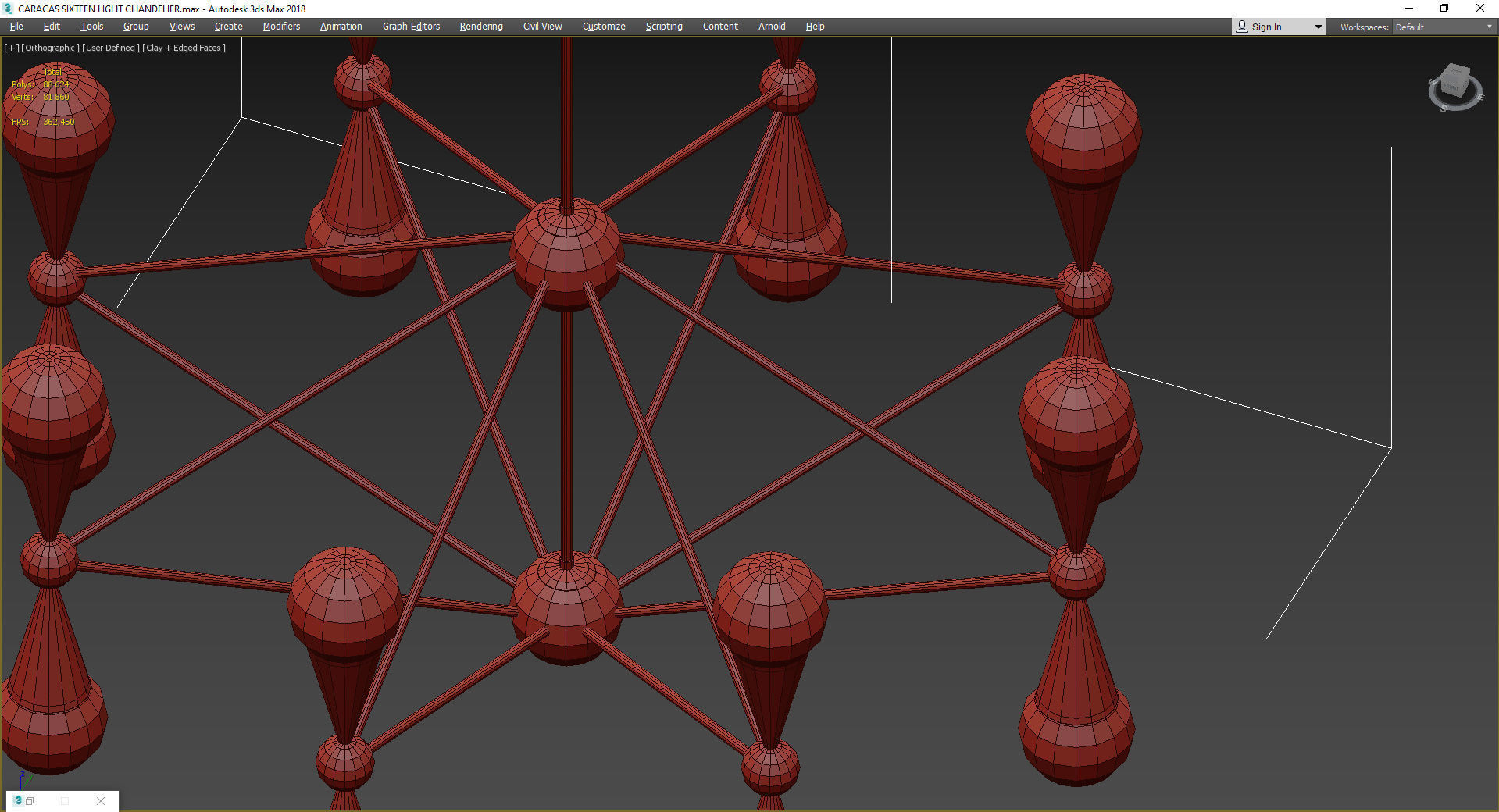This screenshot has width=1499, height=812.
Task: Open the Content menu
Action: [720, 27]
